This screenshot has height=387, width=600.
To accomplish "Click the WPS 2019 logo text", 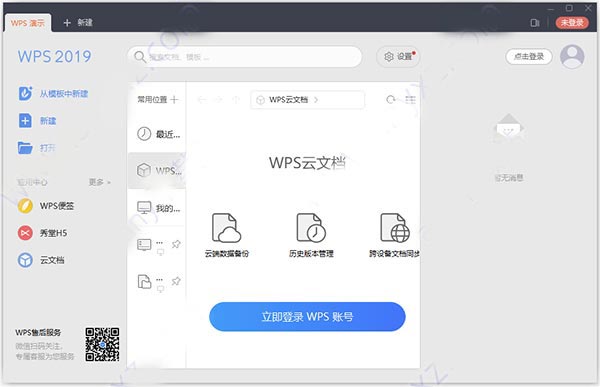I will pos(54,57).
